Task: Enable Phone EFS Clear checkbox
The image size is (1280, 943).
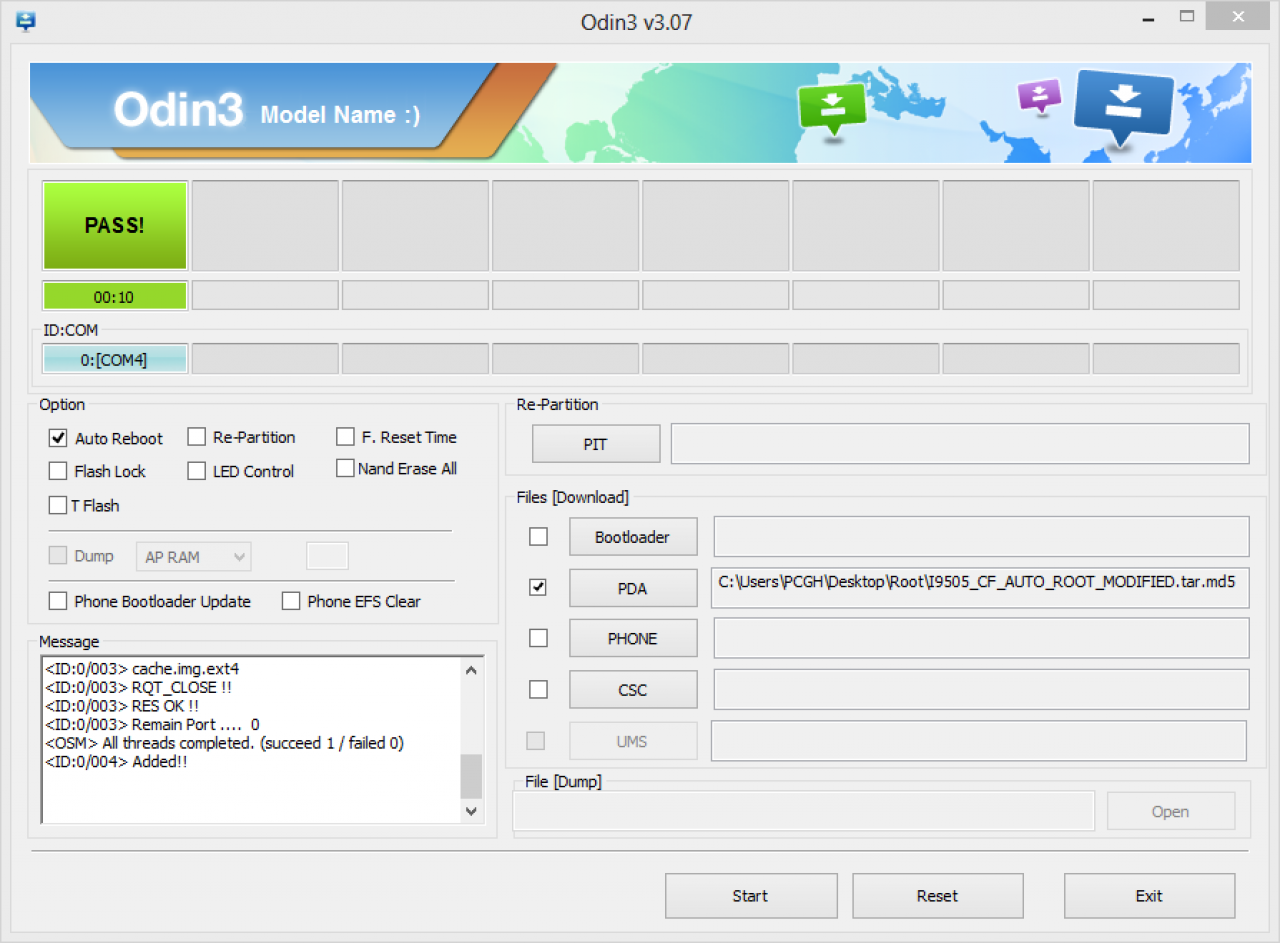Action: (x=291, y=601)
